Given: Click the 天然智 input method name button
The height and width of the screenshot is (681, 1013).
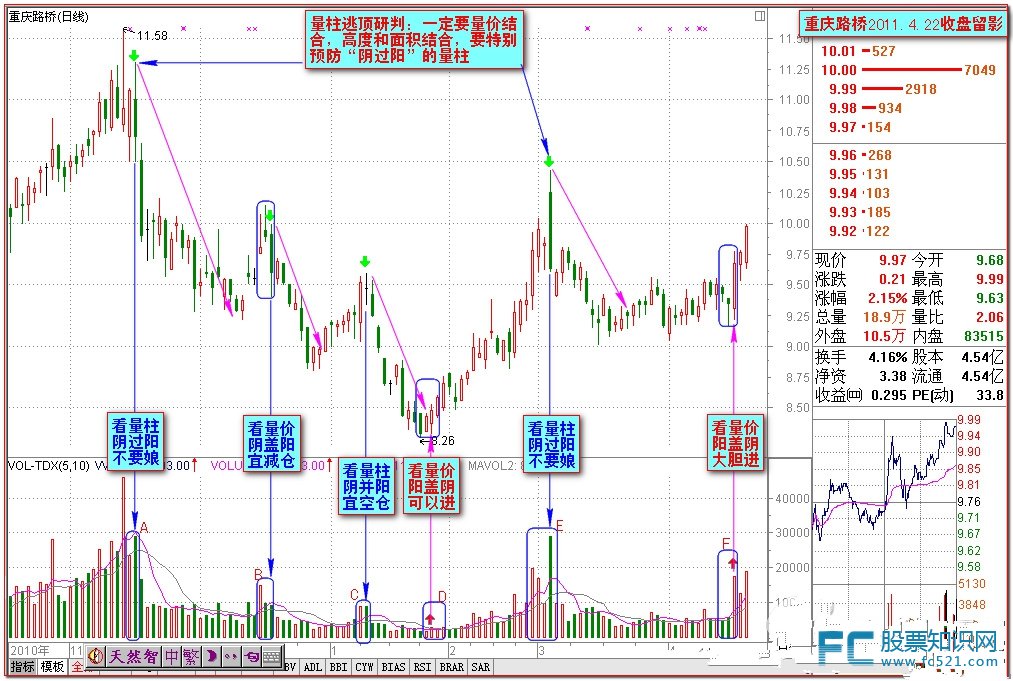Looking at the screenshot, I should tap(134, 656).
